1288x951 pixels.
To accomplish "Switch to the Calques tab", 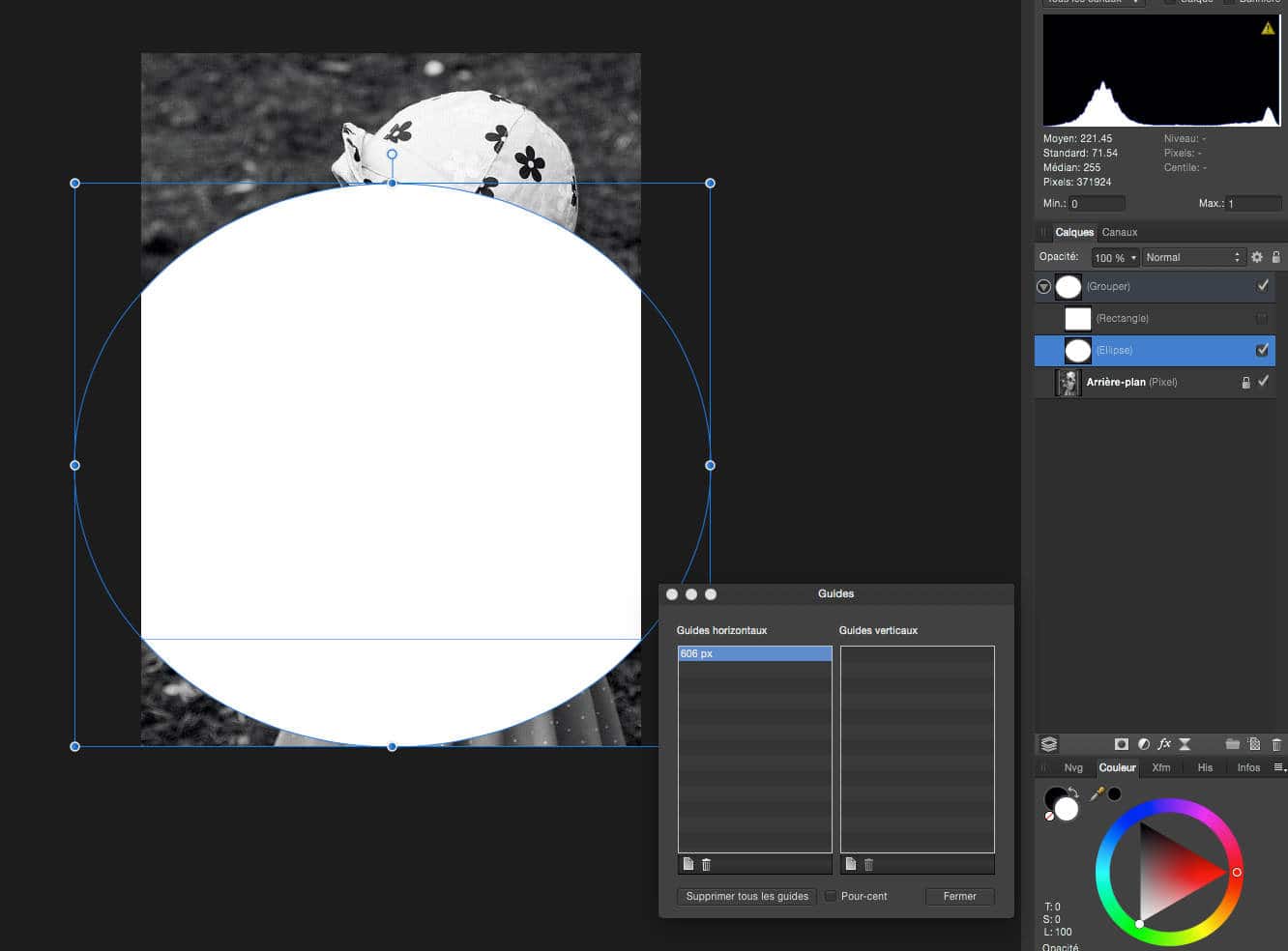I will [1074, 232].
